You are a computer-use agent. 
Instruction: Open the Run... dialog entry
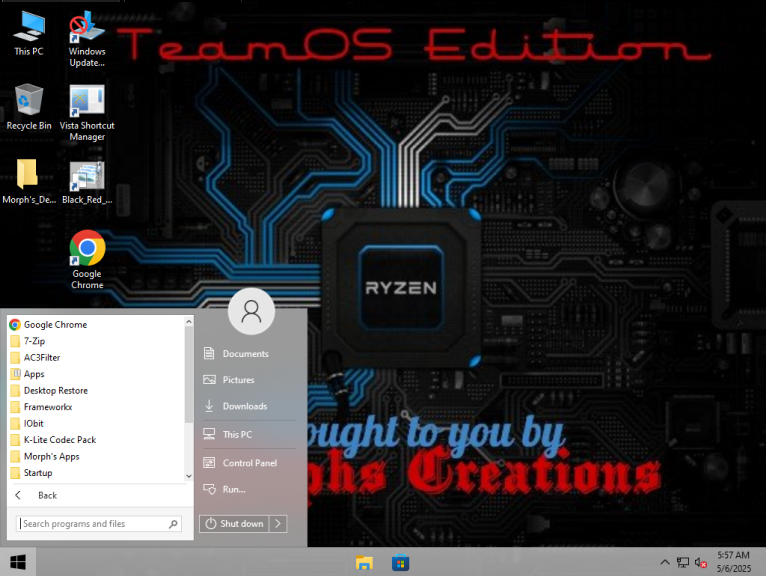click(x=249, y=489)
